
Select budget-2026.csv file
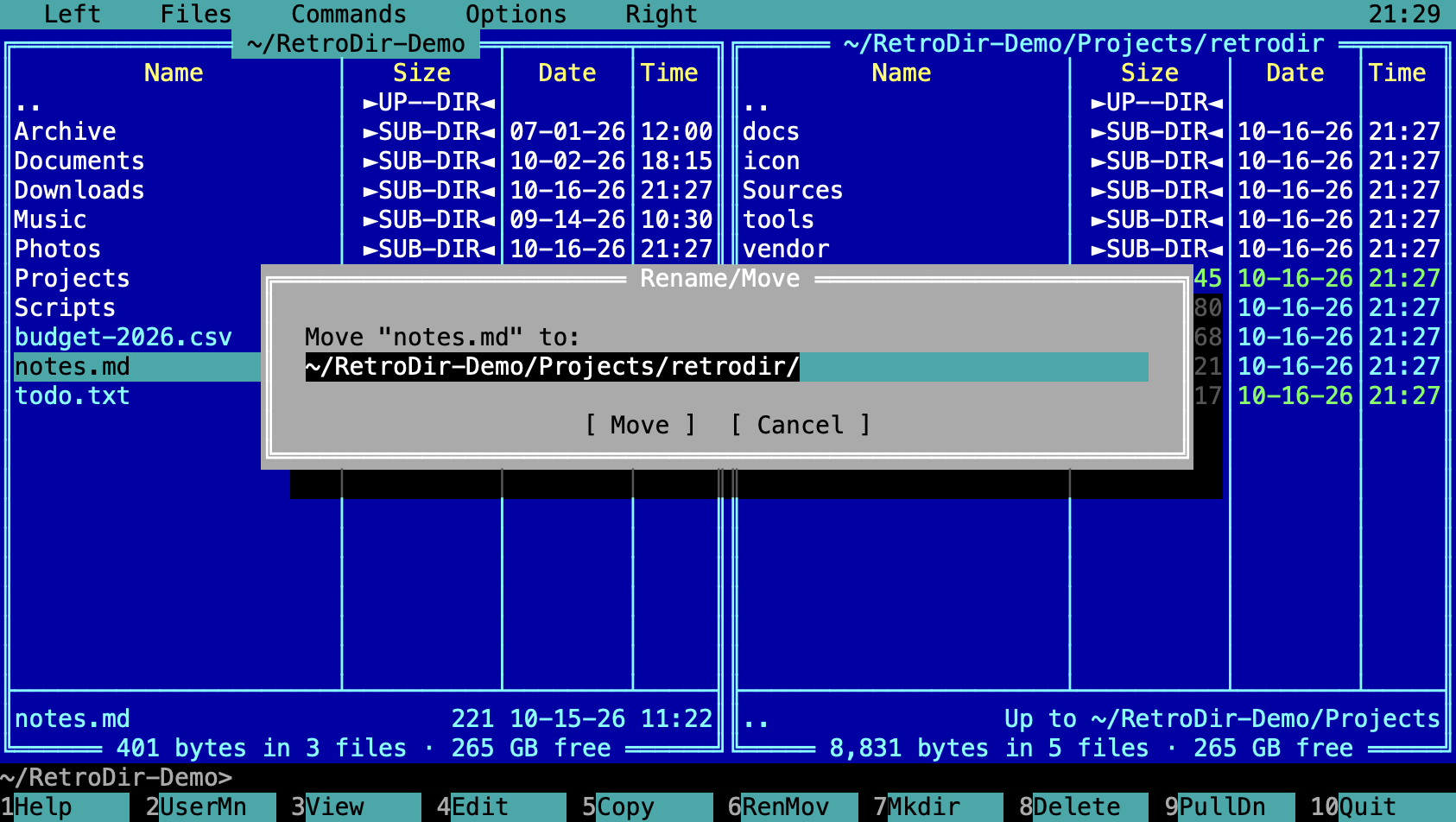(137, 337)
